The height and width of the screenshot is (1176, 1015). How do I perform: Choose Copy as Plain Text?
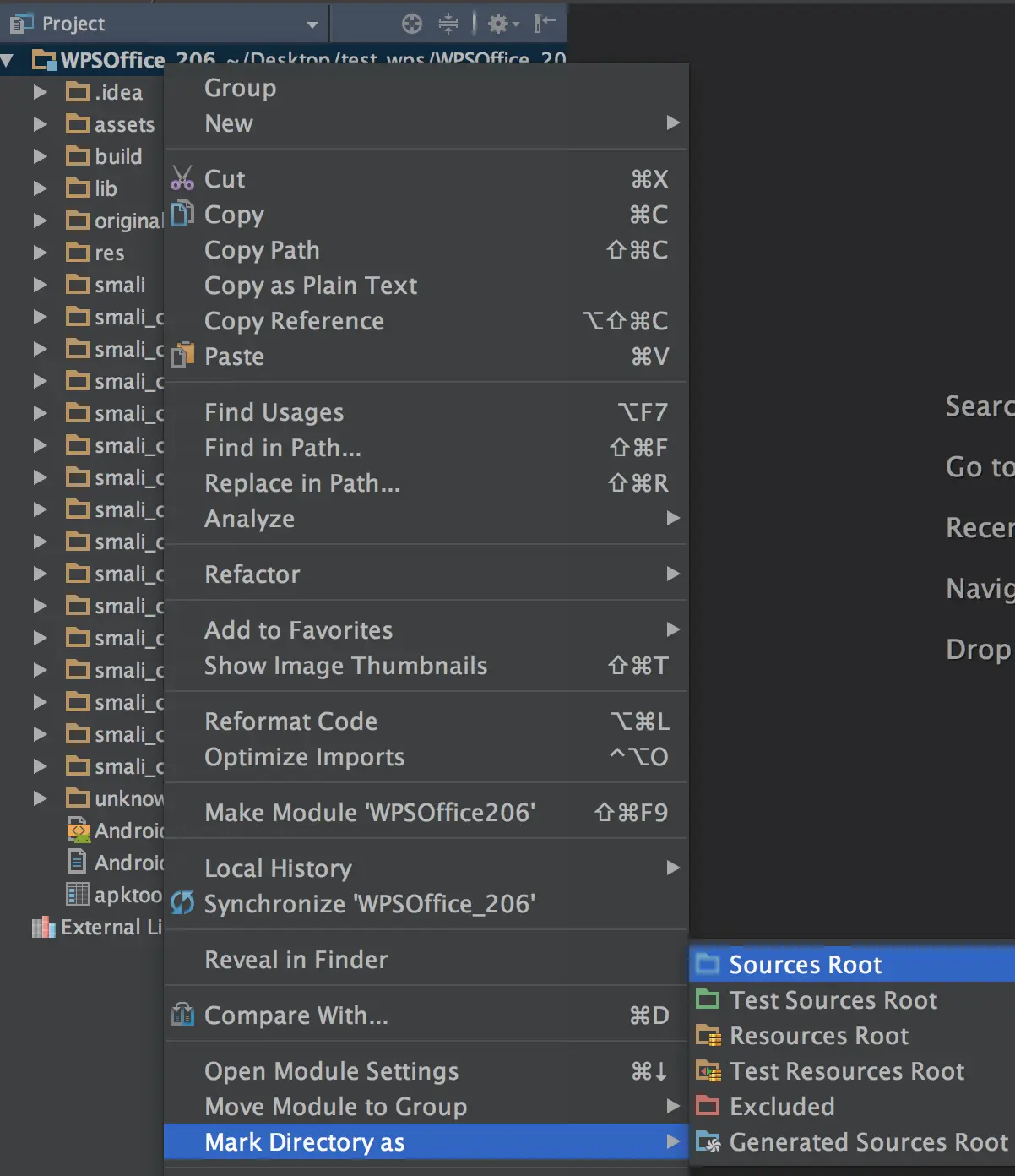click(426, 286)
